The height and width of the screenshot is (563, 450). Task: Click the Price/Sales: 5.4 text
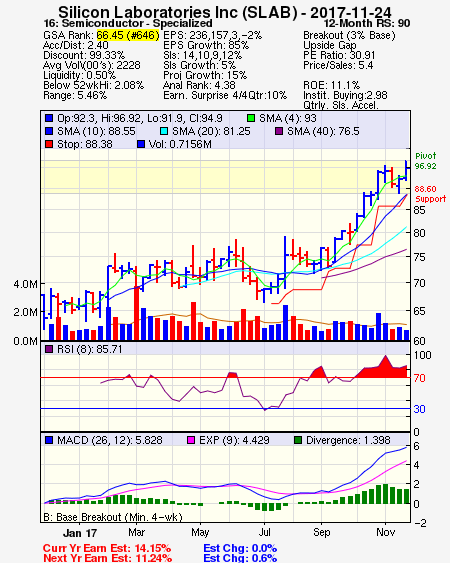338,65
